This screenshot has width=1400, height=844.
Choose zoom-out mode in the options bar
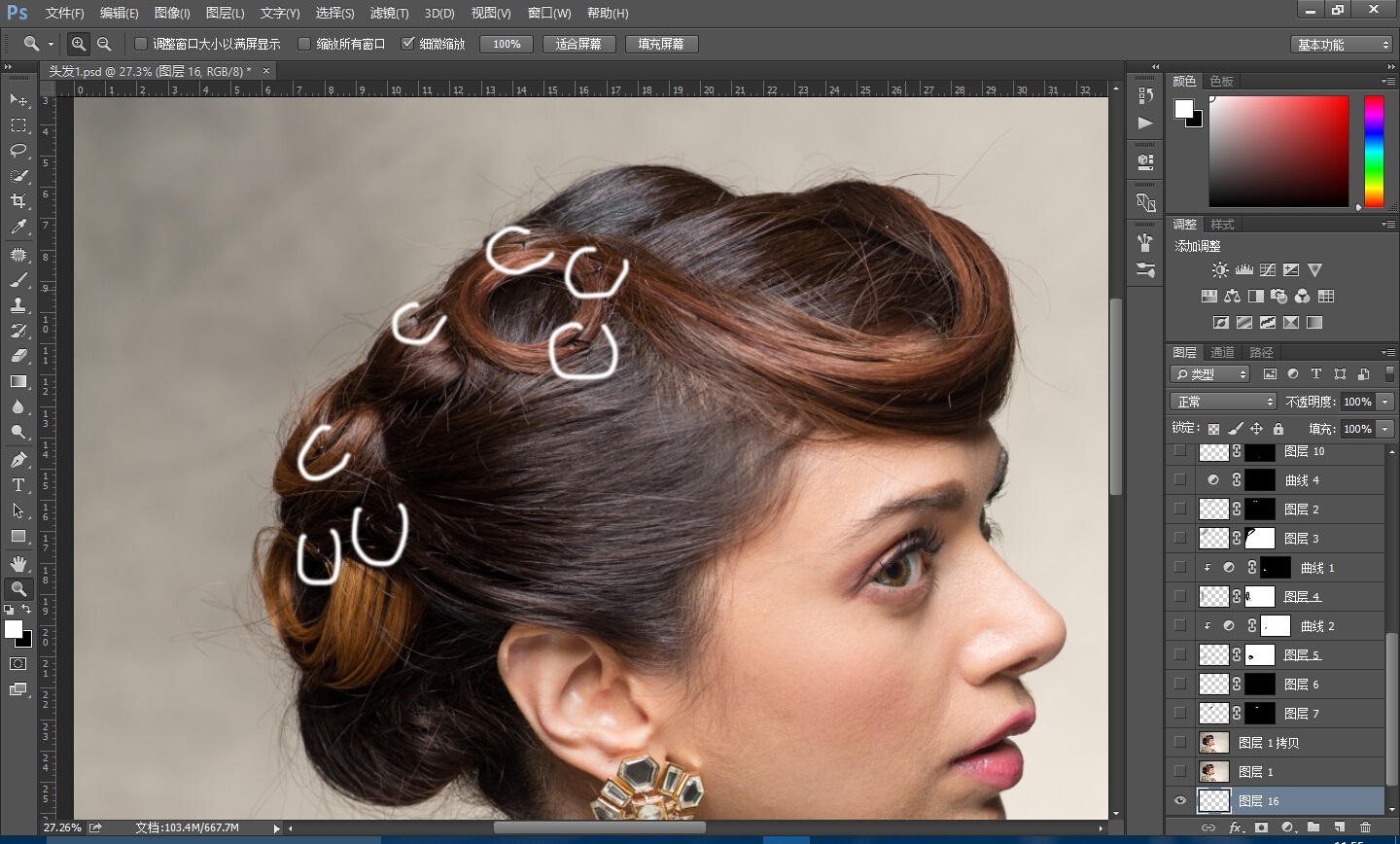pyautogui.click(x=104, y=44)
